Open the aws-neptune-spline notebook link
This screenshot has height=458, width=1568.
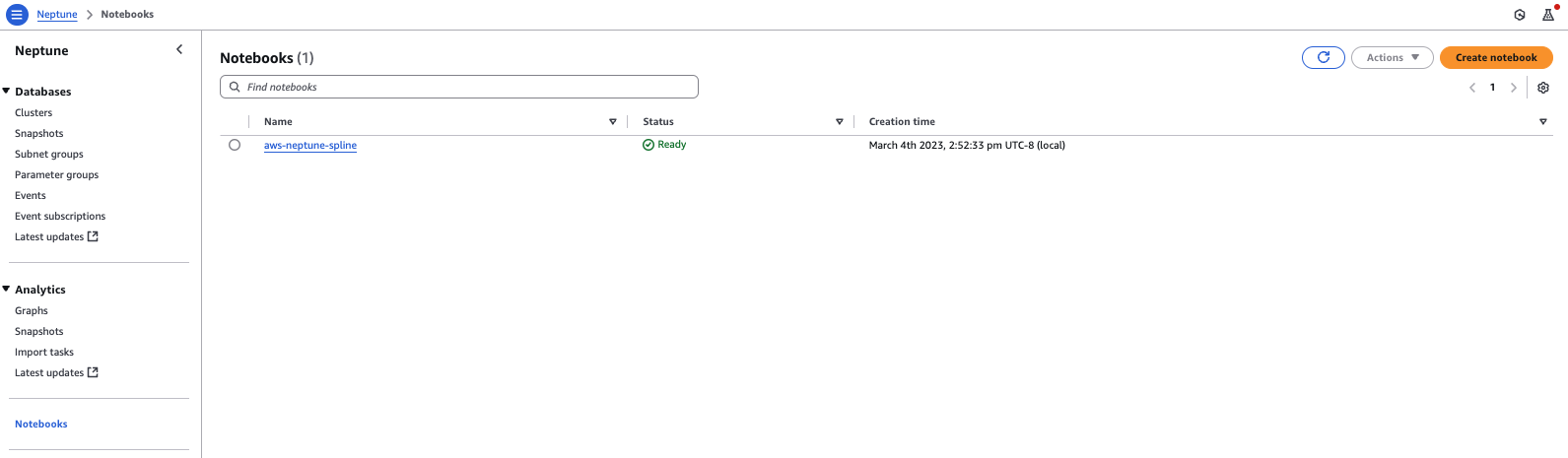[310, 145]
